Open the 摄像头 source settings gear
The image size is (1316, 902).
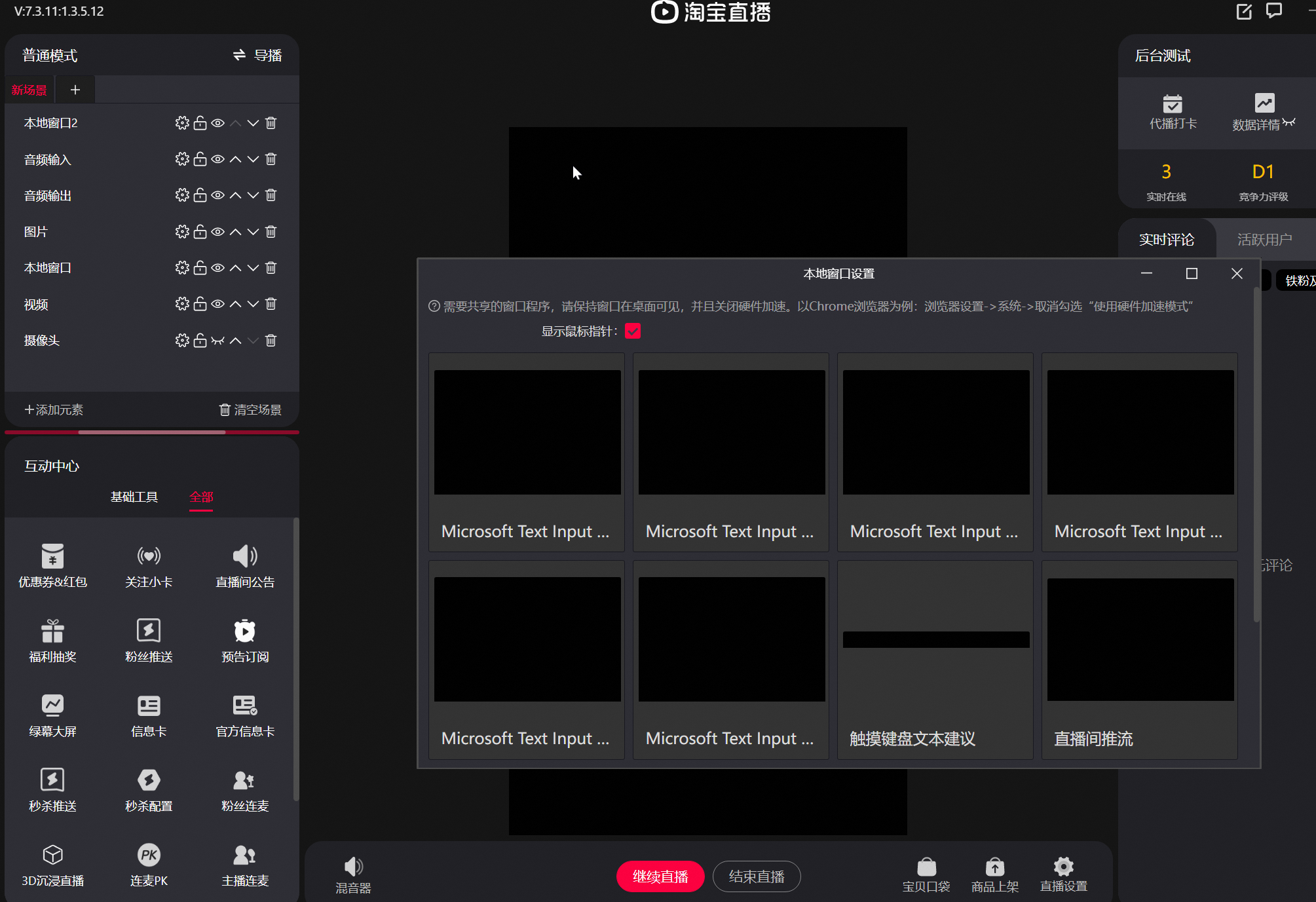(182, 340)
